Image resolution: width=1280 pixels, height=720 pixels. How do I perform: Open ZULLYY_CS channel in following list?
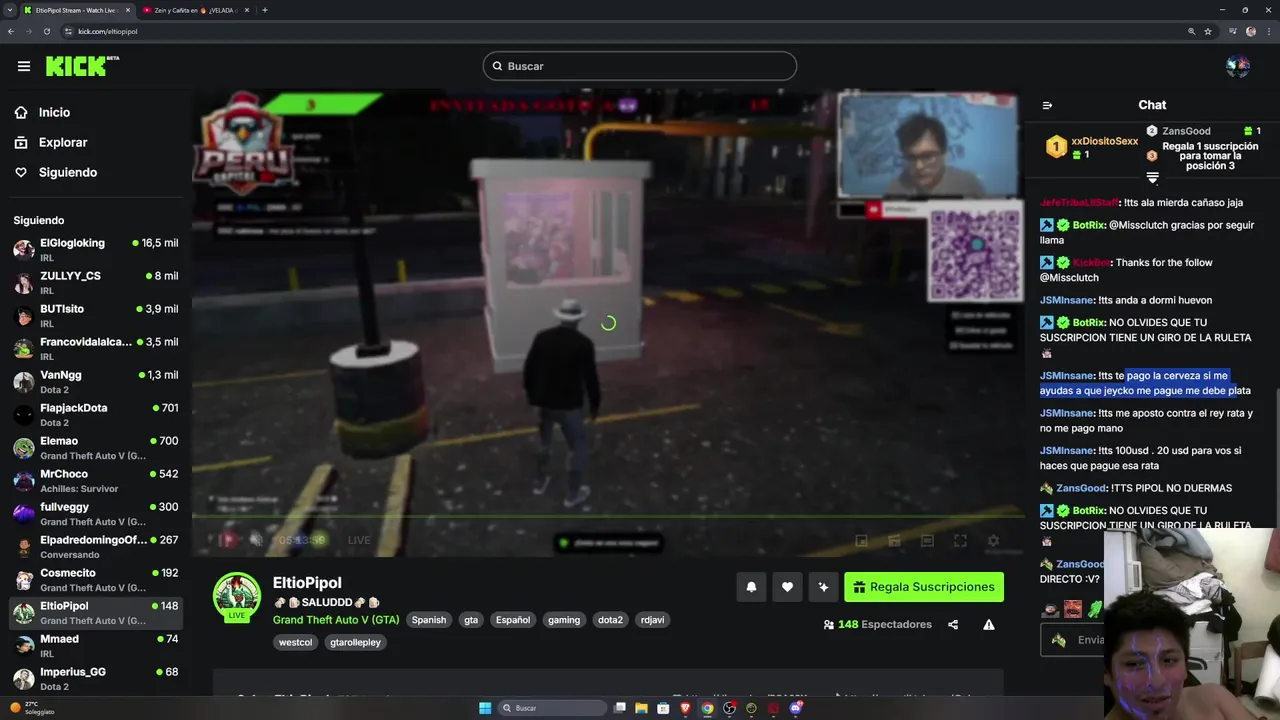pyautogui.click(x=96, y=283)
